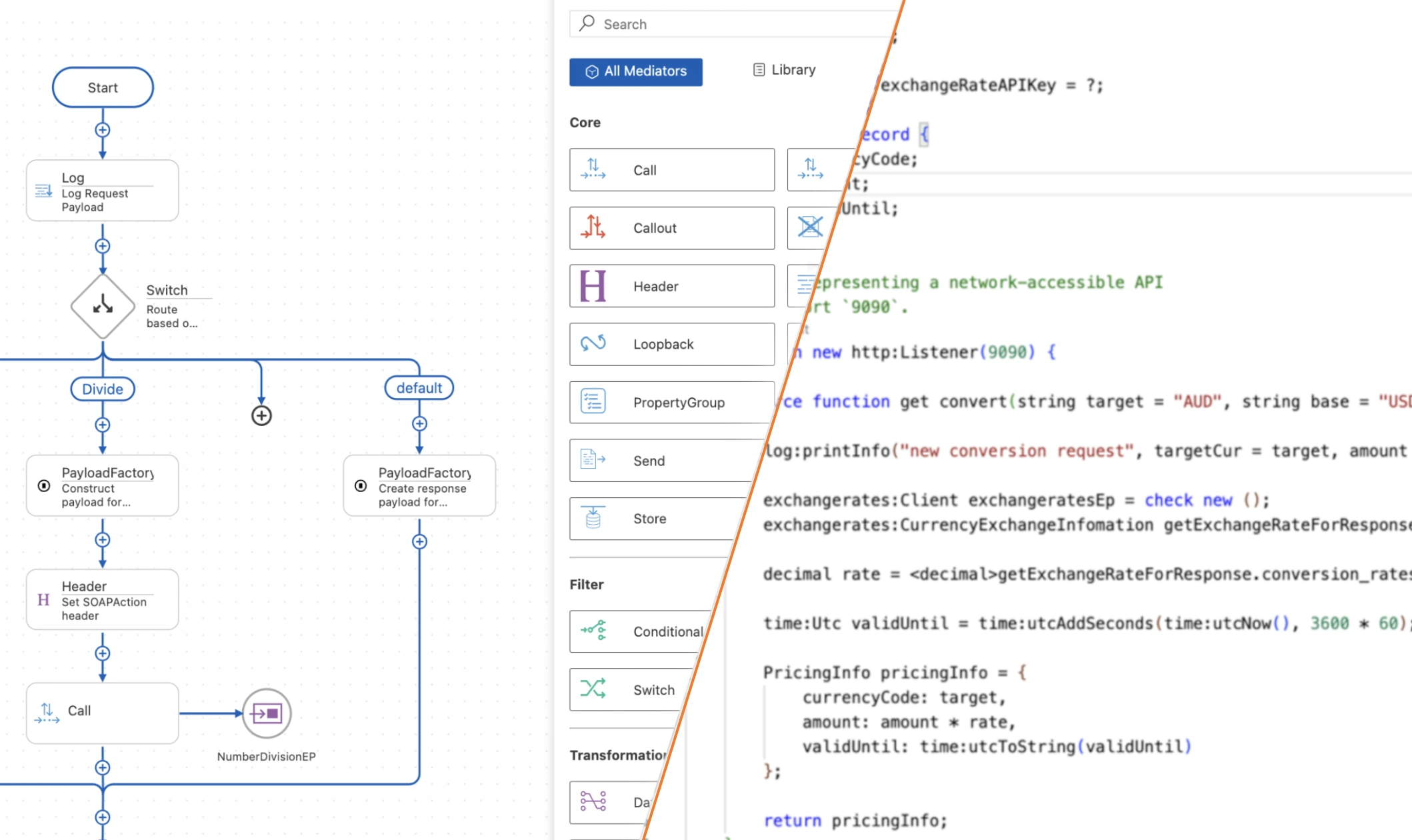Open the NumberDivisionEP endpoint circle

(267, 713)
